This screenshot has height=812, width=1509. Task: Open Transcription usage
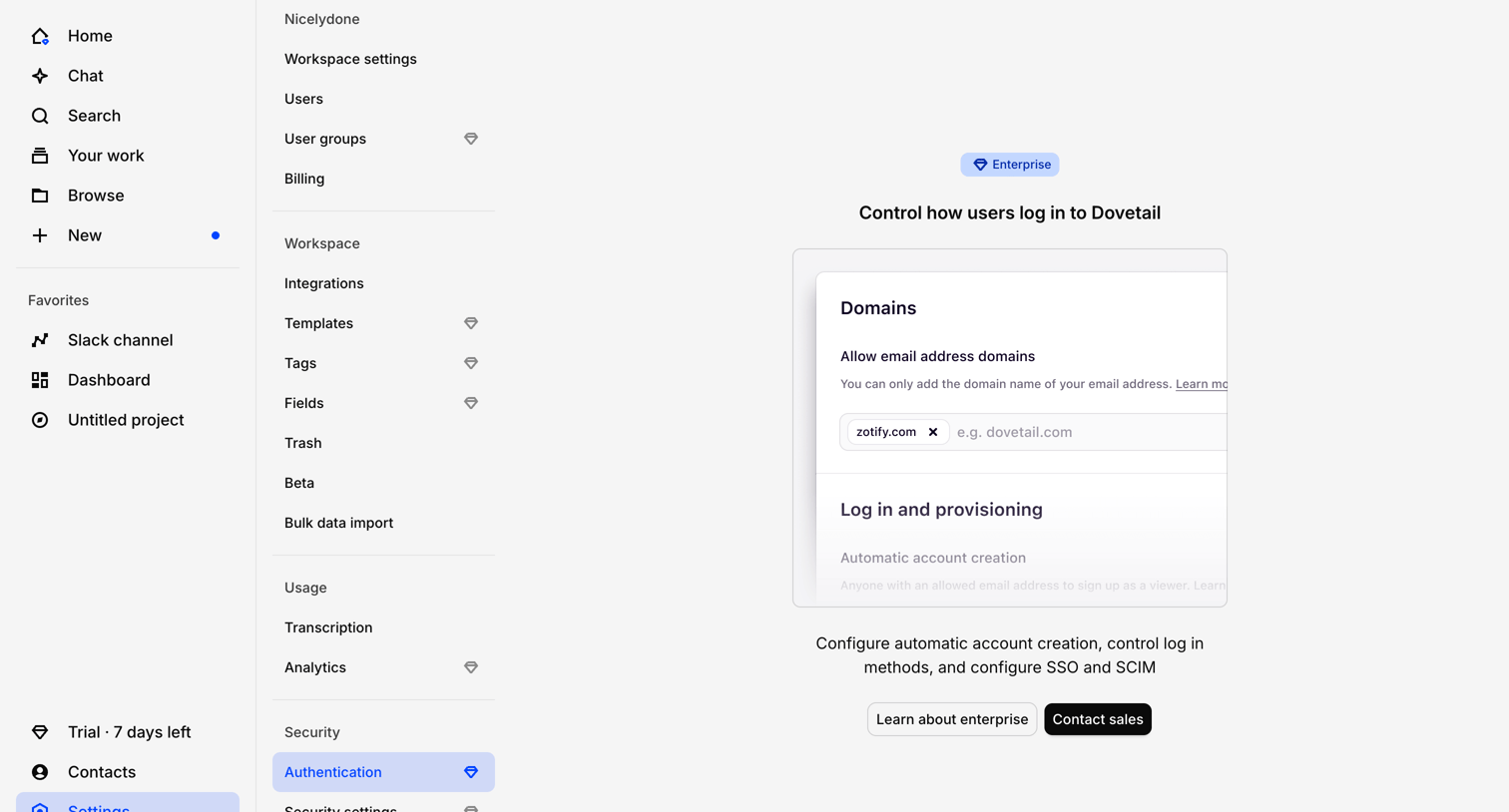(383, 627)
